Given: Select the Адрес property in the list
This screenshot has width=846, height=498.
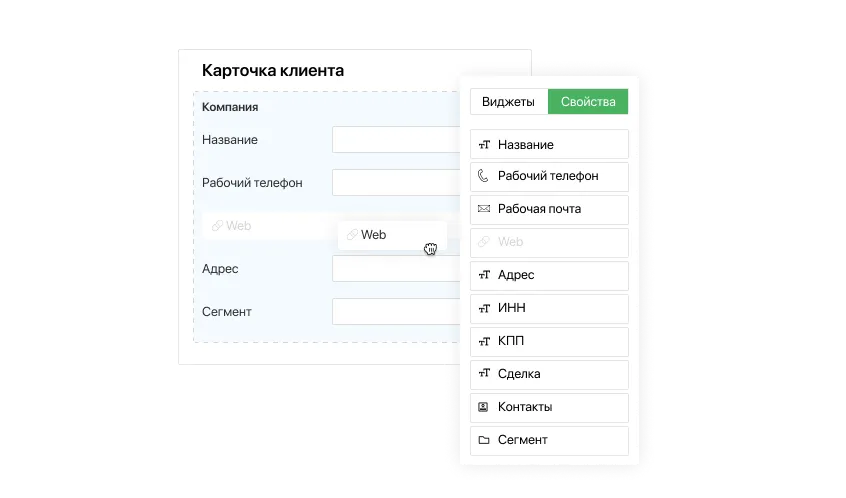Looking at the screenshot, I should click(x=549, y=276).
